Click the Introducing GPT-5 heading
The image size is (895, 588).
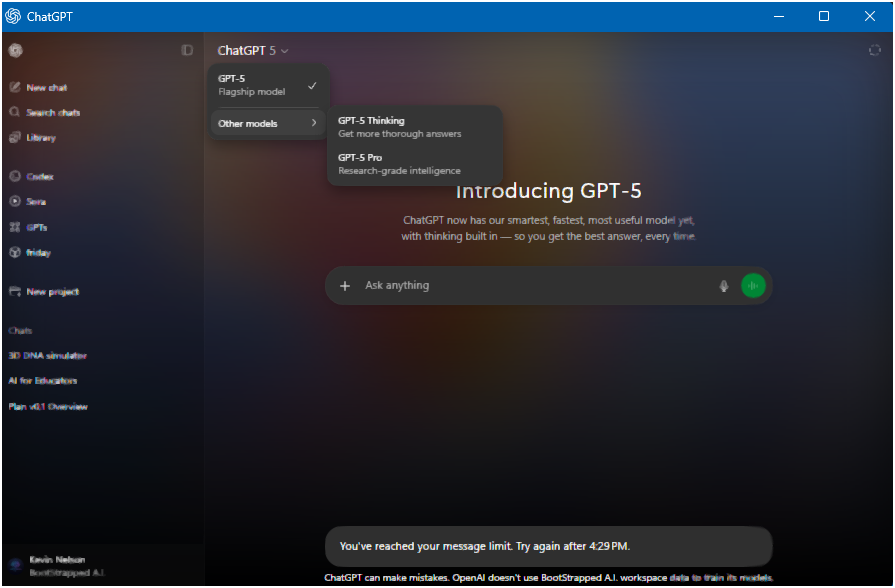549,191
